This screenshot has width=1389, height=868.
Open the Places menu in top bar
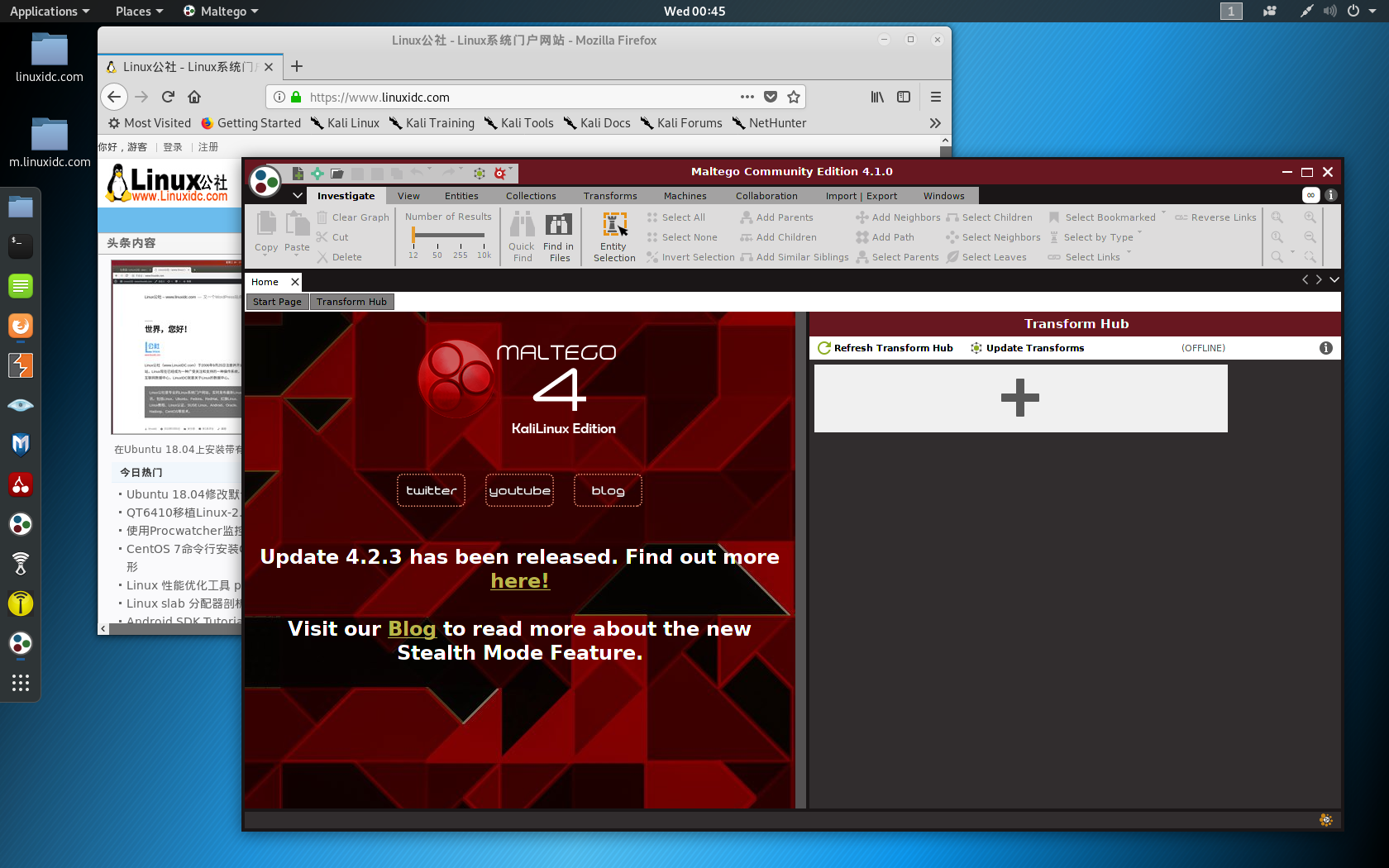139,11
